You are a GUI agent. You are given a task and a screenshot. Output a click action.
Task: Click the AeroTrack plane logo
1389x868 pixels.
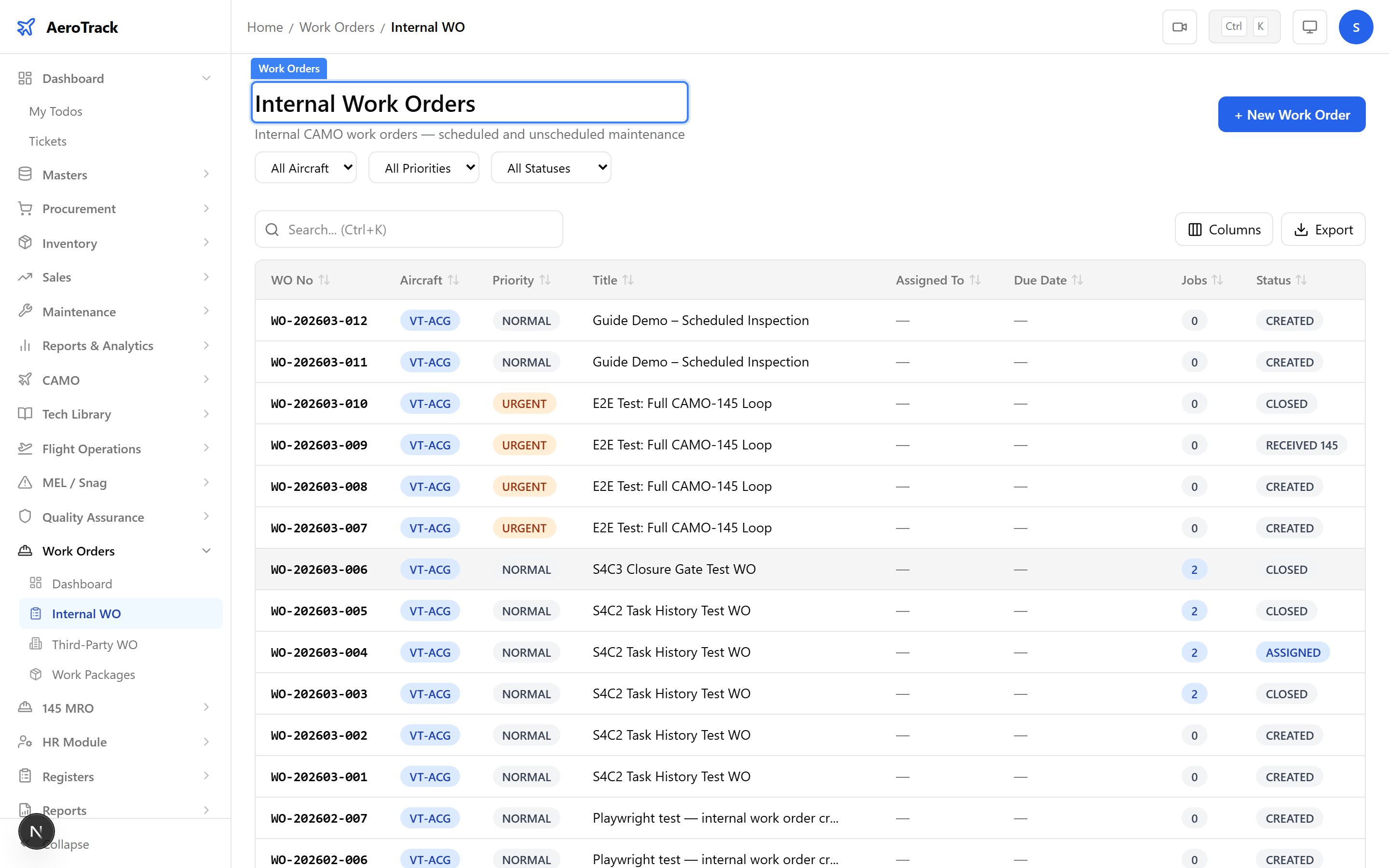[x=27, y=27]
